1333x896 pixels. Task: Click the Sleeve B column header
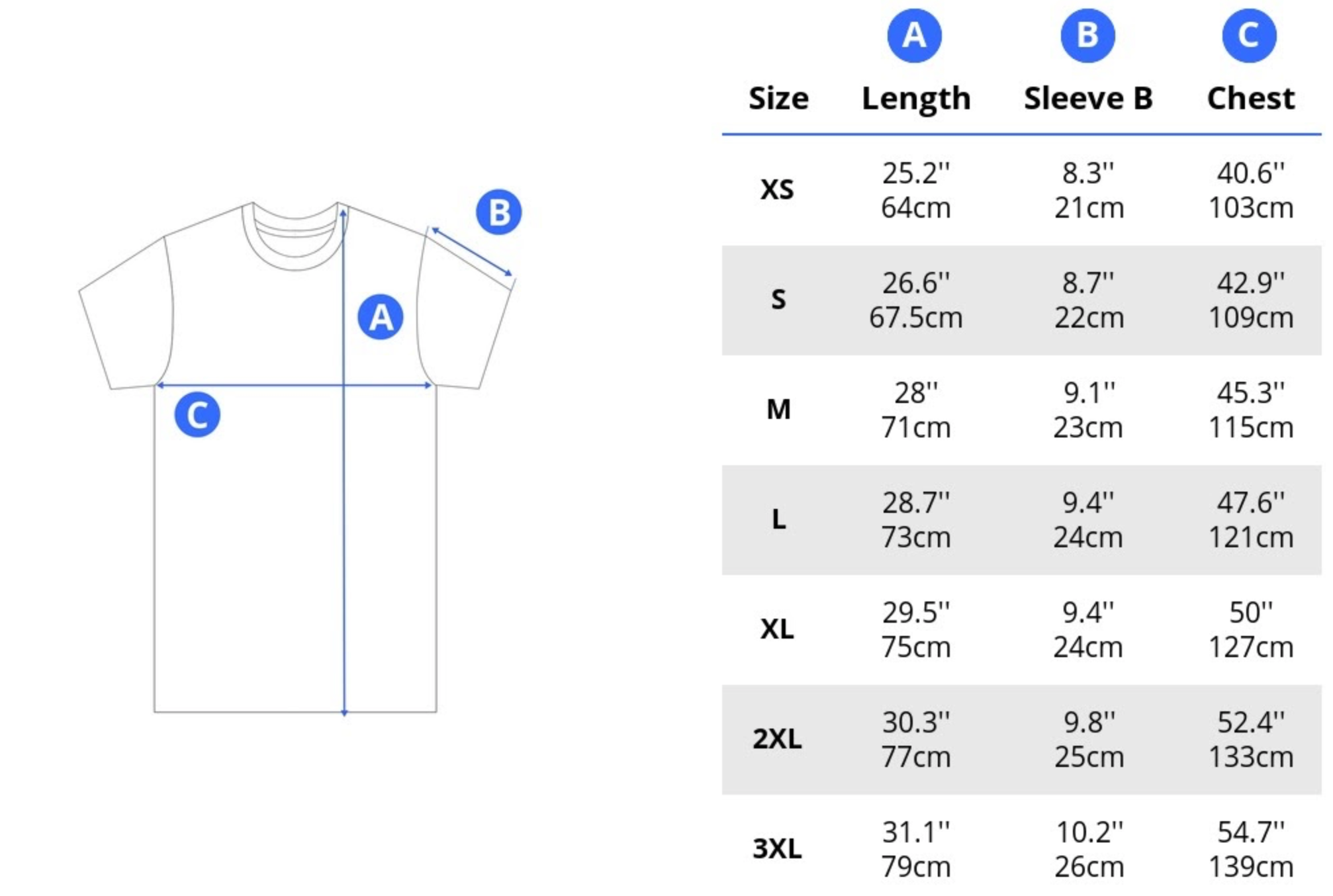1088,99
